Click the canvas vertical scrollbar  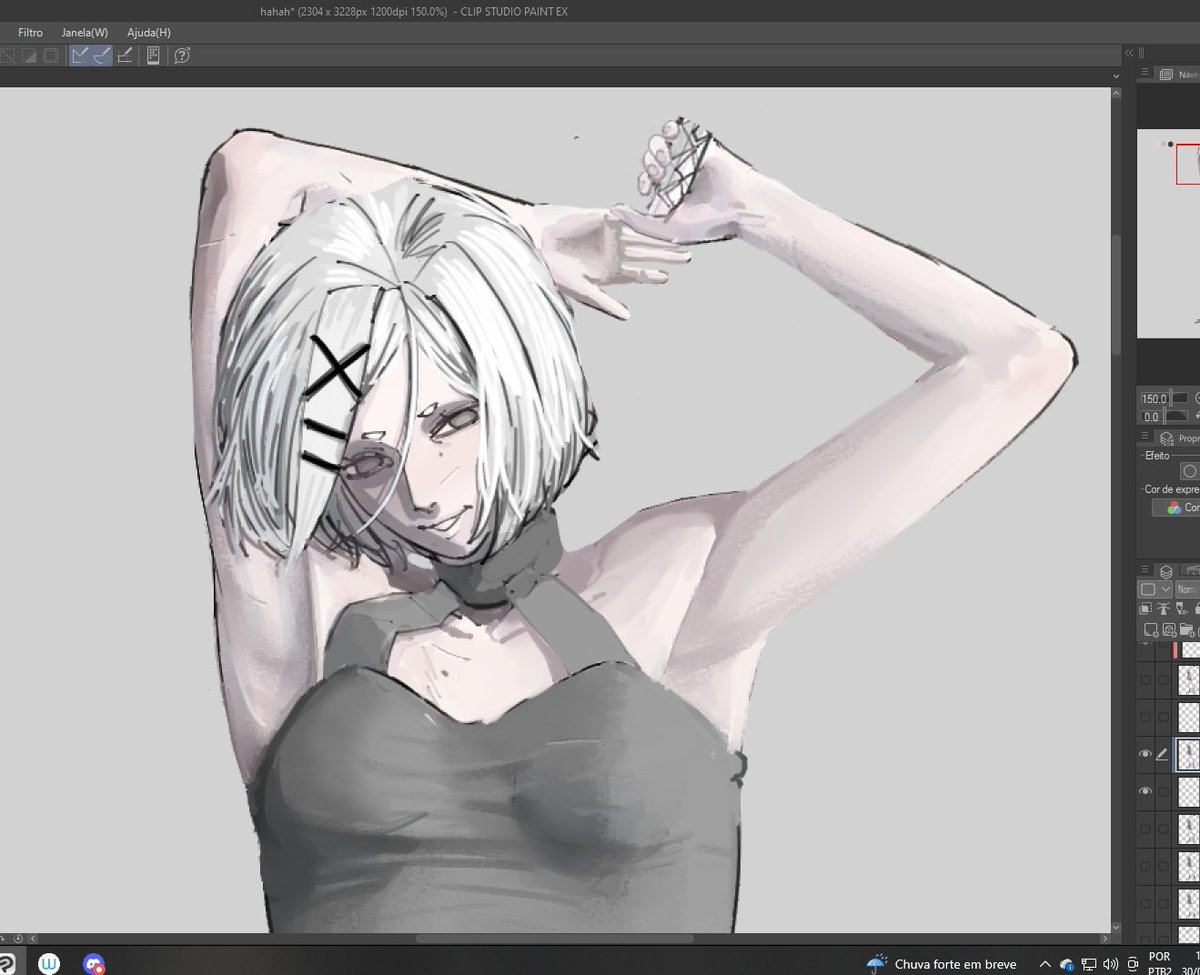pos(1116,295)
